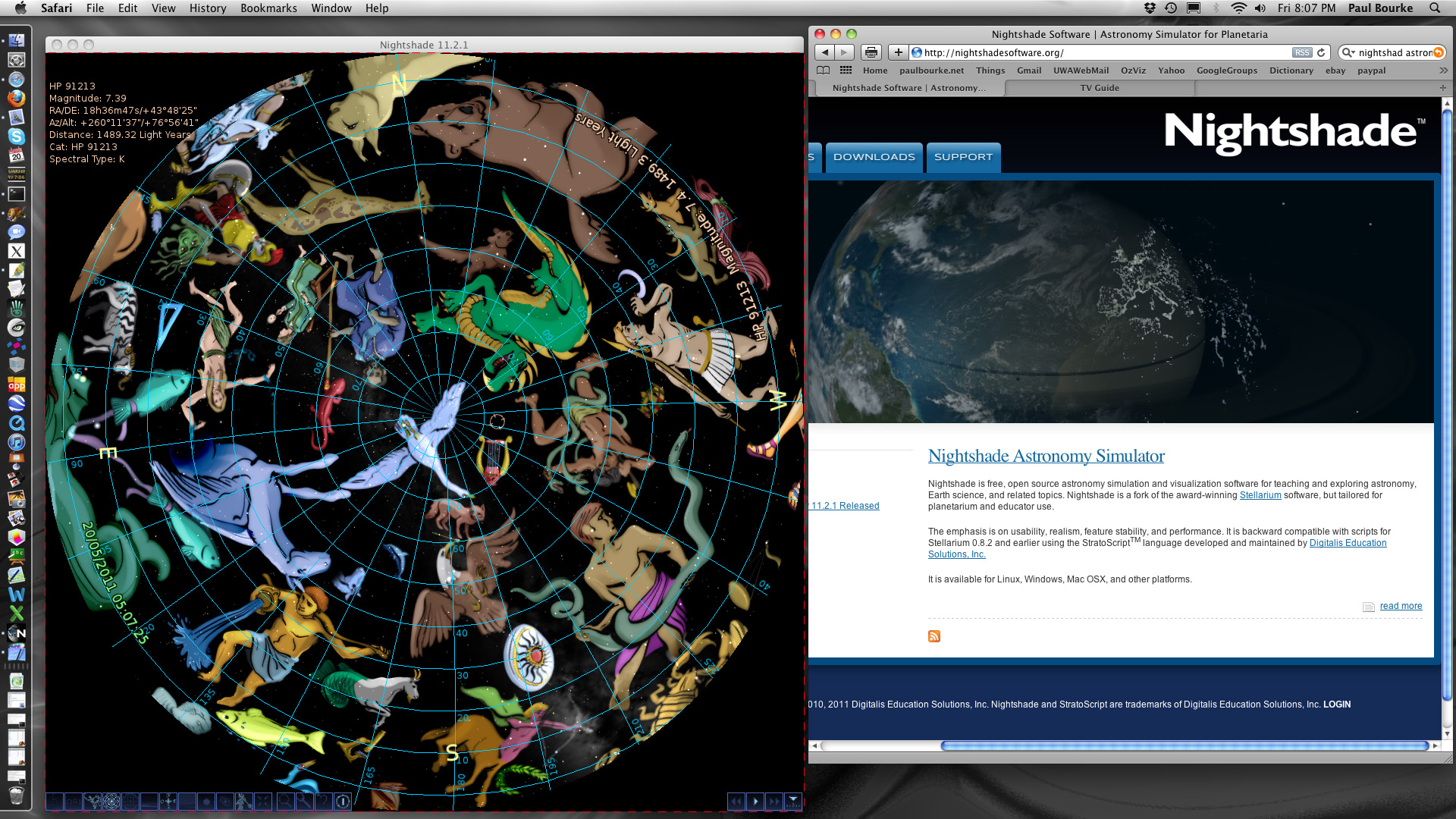
Task: Open paulbourke.net bookmark
Action: pos(931,71)
